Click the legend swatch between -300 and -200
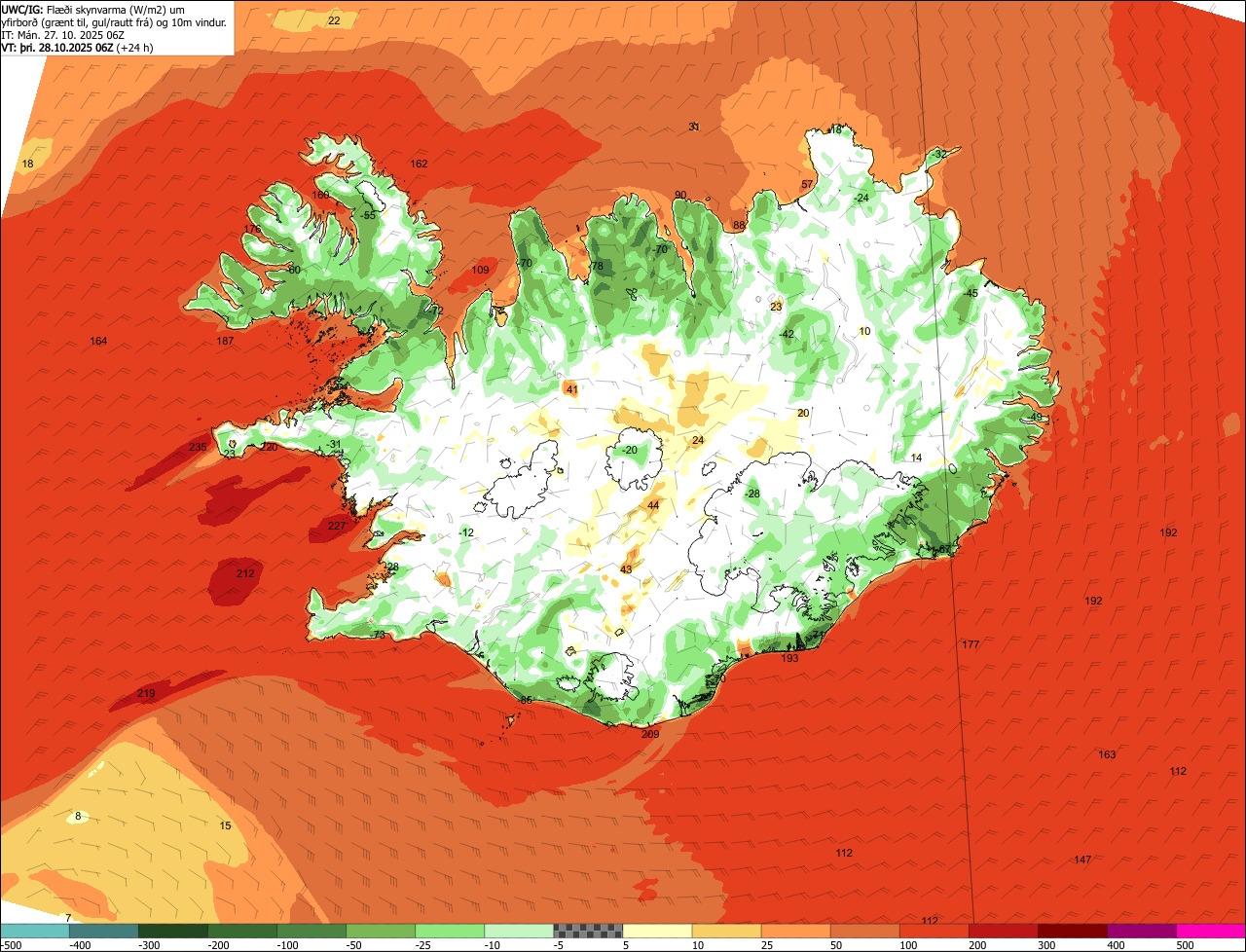Screen dimensions: 1246x952 [172, 931]
